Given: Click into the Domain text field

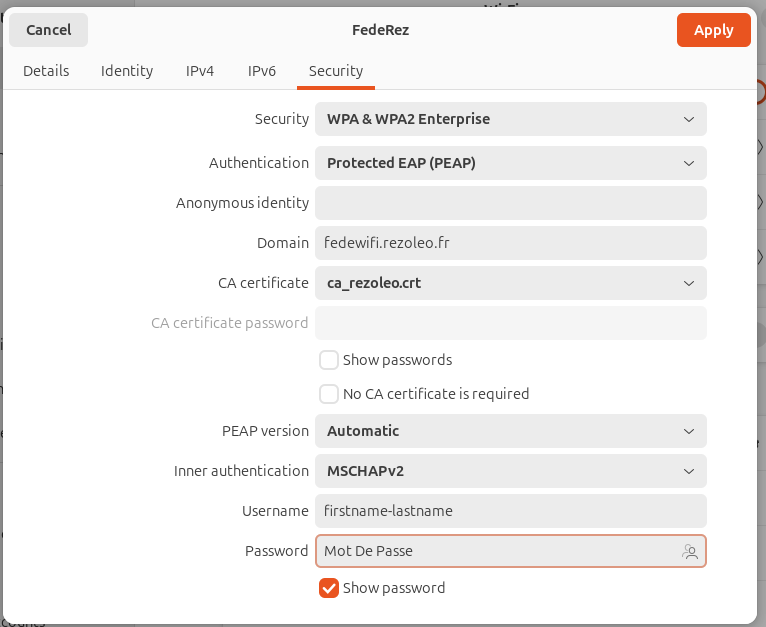Looking at the screenshot, I should point(510,243).
